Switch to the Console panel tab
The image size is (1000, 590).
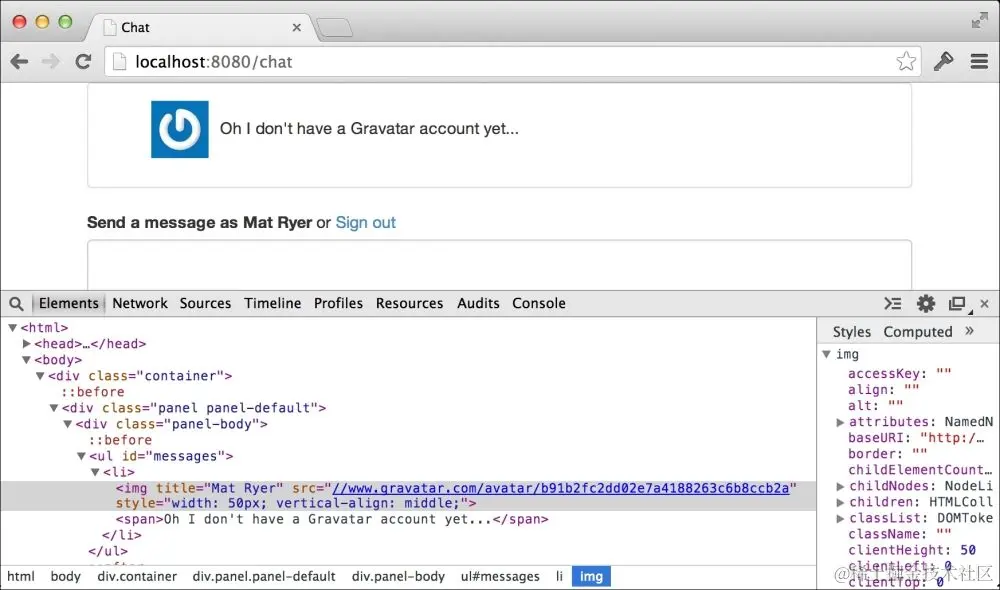tap(539, 303)
